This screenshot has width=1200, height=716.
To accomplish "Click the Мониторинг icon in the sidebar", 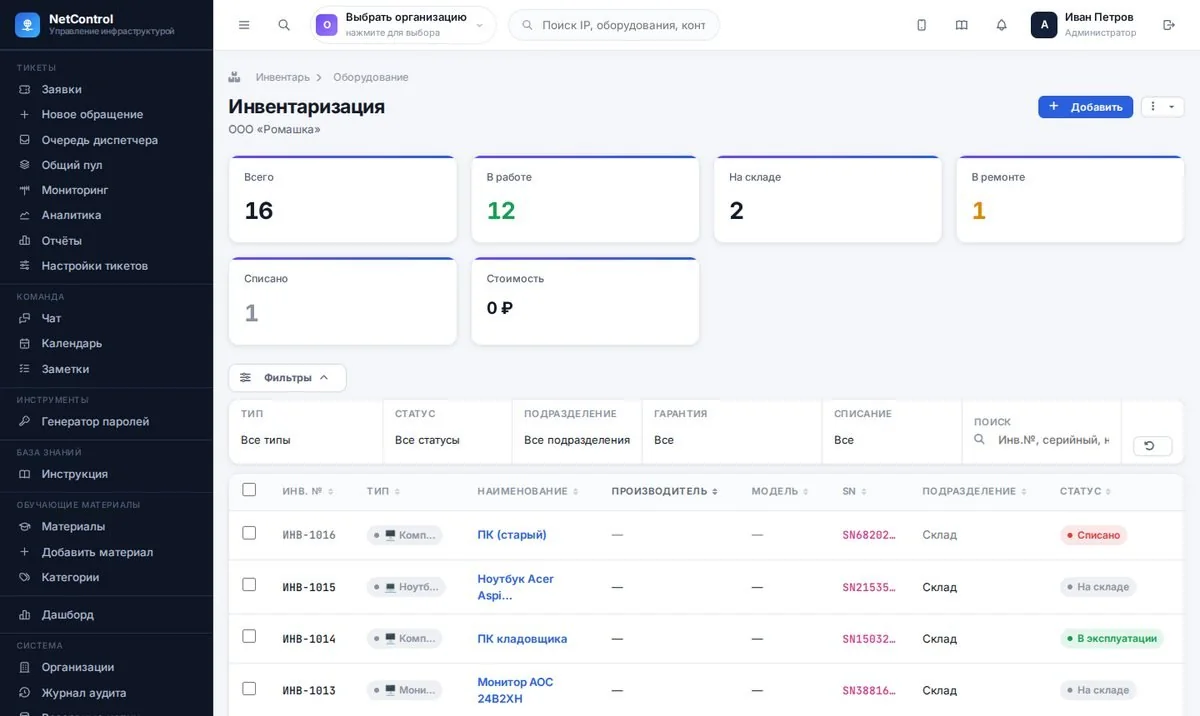I will (x=25, y=190).
